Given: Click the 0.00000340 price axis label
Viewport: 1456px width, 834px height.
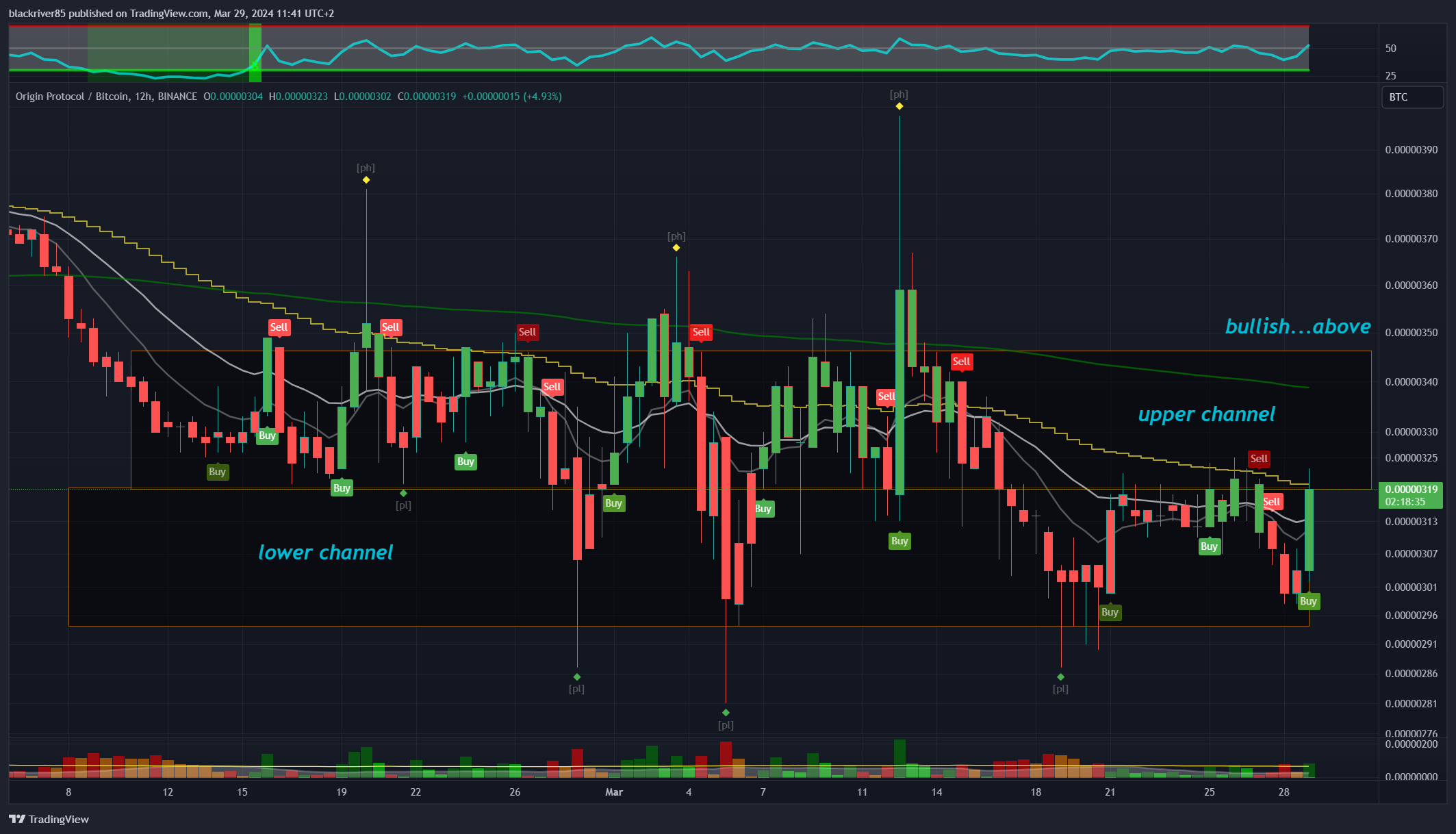Looking at the screenshot, I should tap(1412, 382).
